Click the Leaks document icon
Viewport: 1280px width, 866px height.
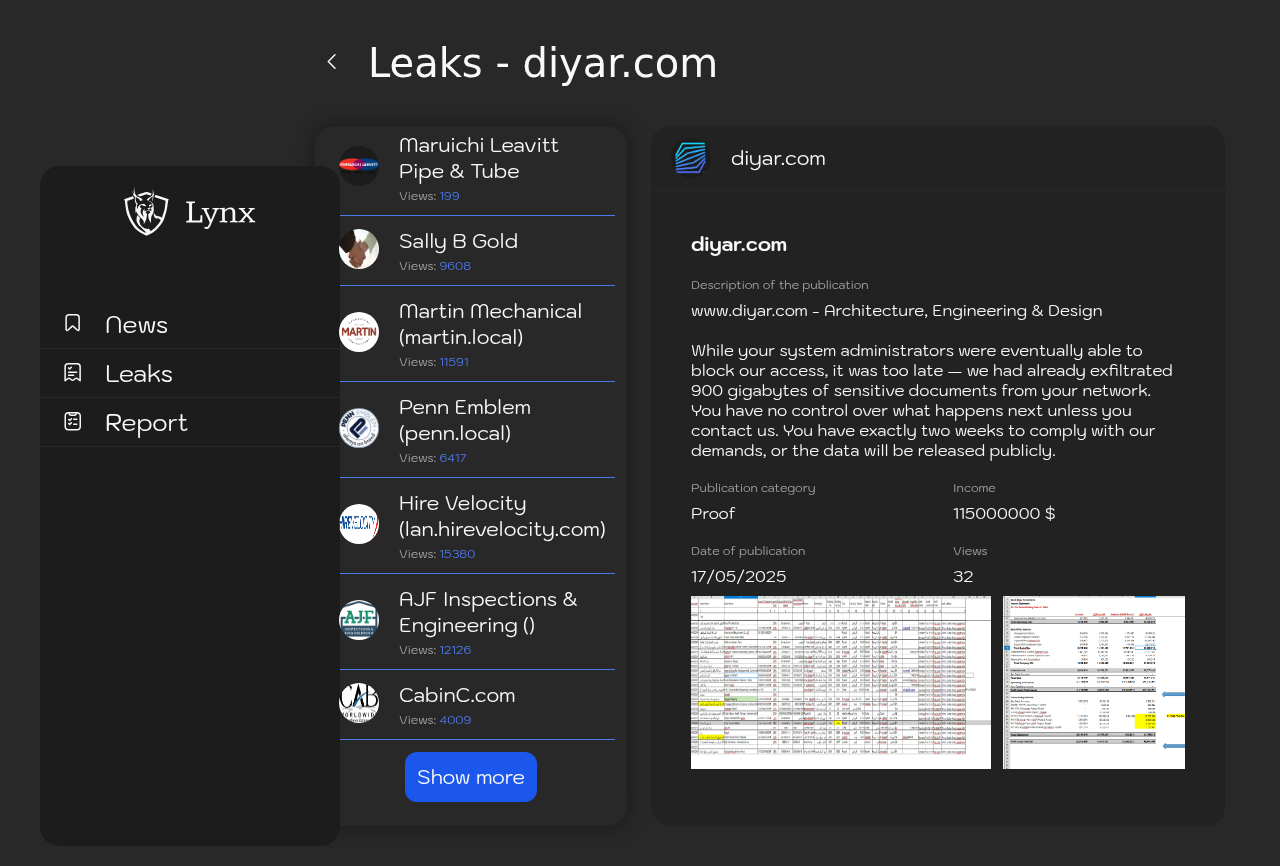coord(72,372)
